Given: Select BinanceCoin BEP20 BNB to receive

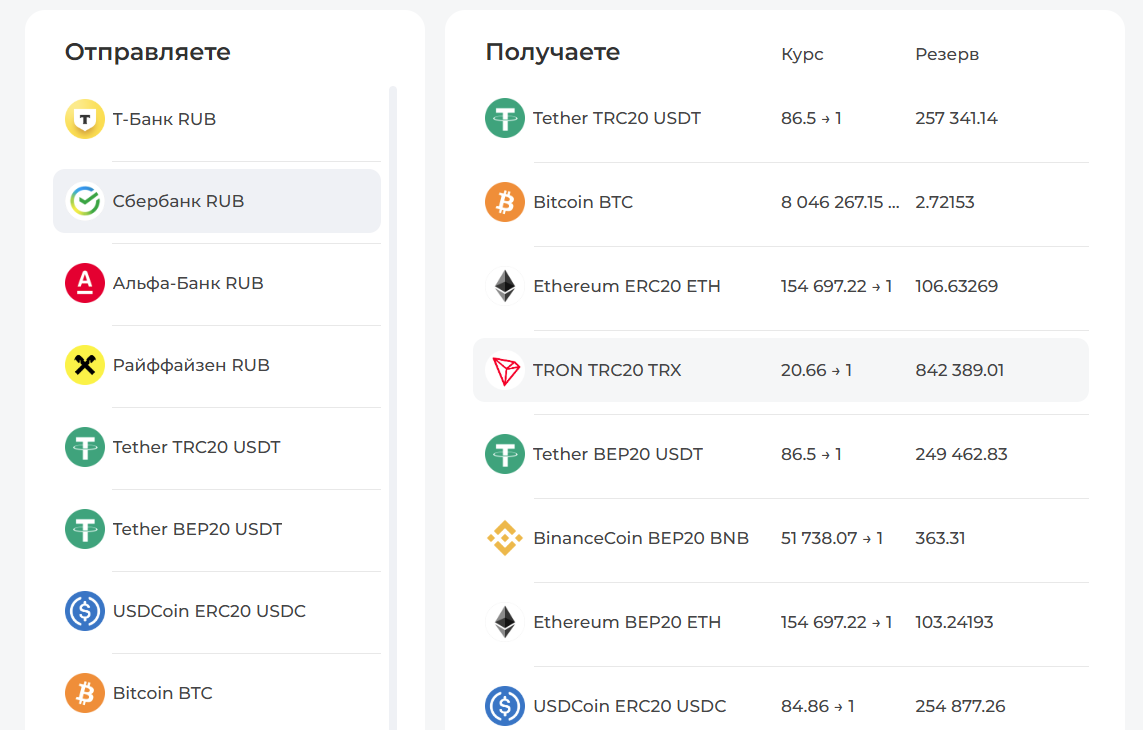Looking at the screenshot, I should pyautogui.click(x=781, y=538).
